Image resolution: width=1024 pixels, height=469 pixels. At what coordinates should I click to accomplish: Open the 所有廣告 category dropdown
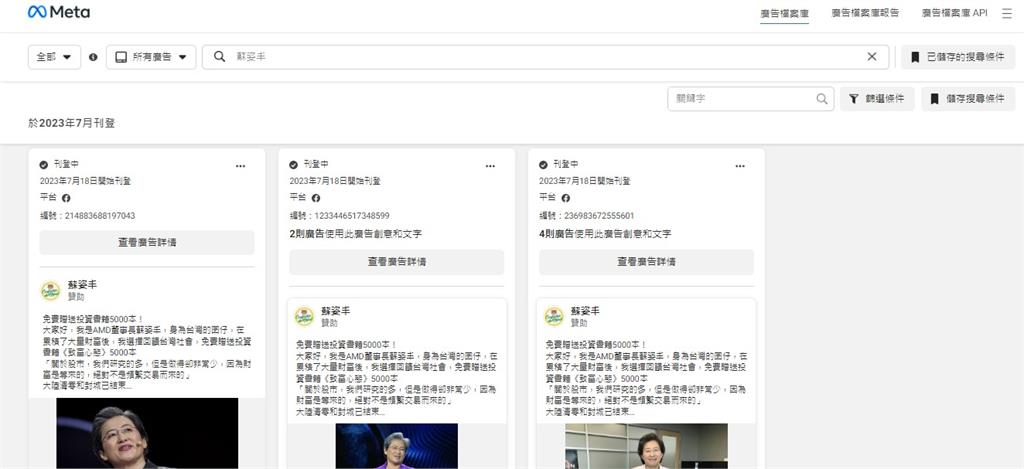point(151,57)
